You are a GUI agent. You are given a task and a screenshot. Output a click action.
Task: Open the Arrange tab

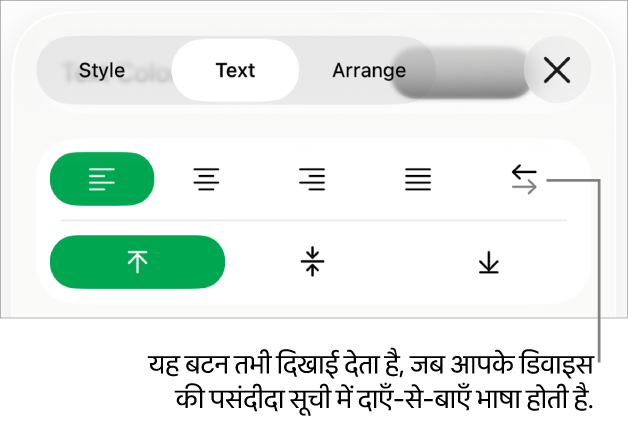(x=369, y=70)
